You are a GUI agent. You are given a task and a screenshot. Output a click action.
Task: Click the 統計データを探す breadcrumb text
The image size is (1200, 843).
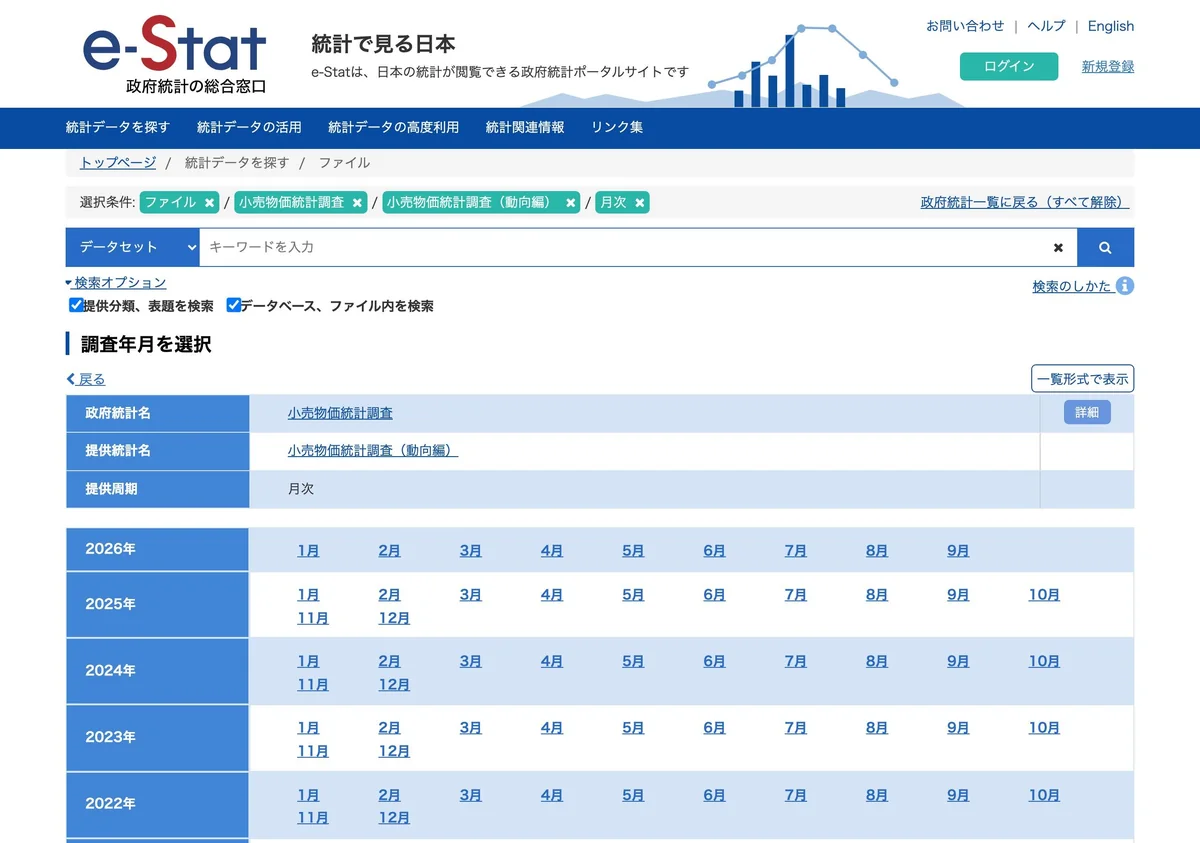point(237,162)
